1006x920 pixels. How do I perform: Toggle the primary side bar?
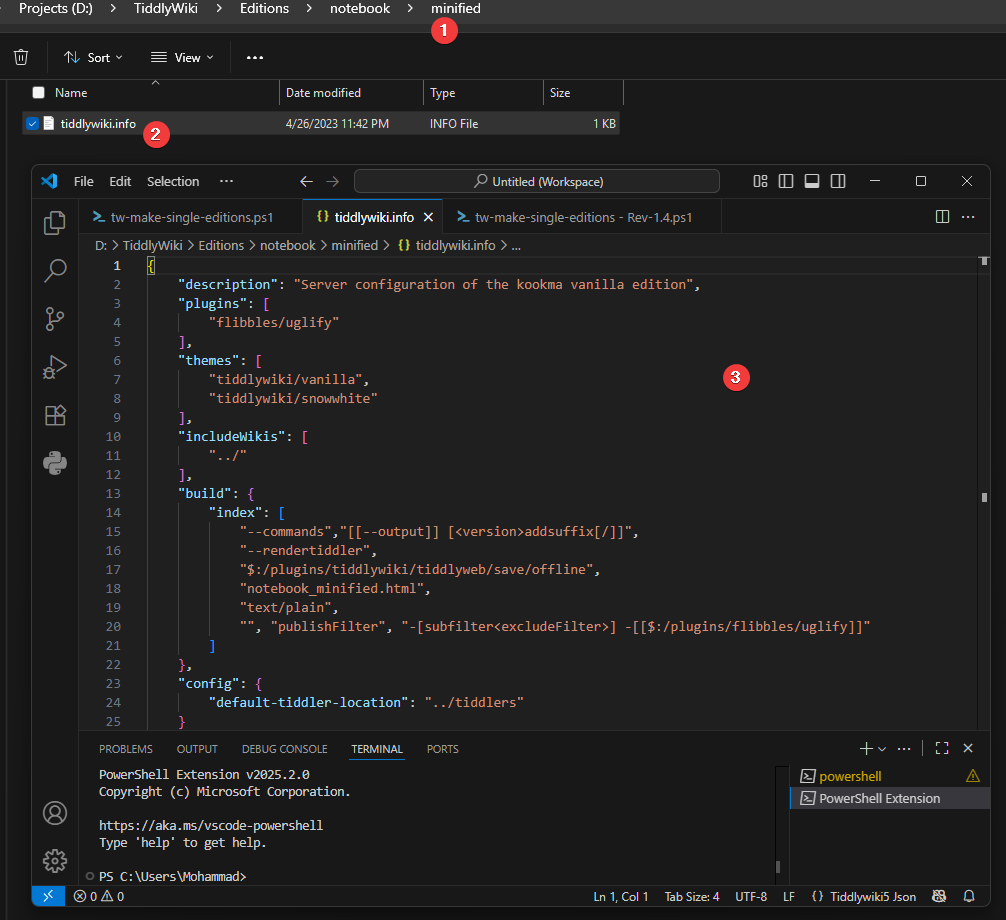click(x=786, y=182)
